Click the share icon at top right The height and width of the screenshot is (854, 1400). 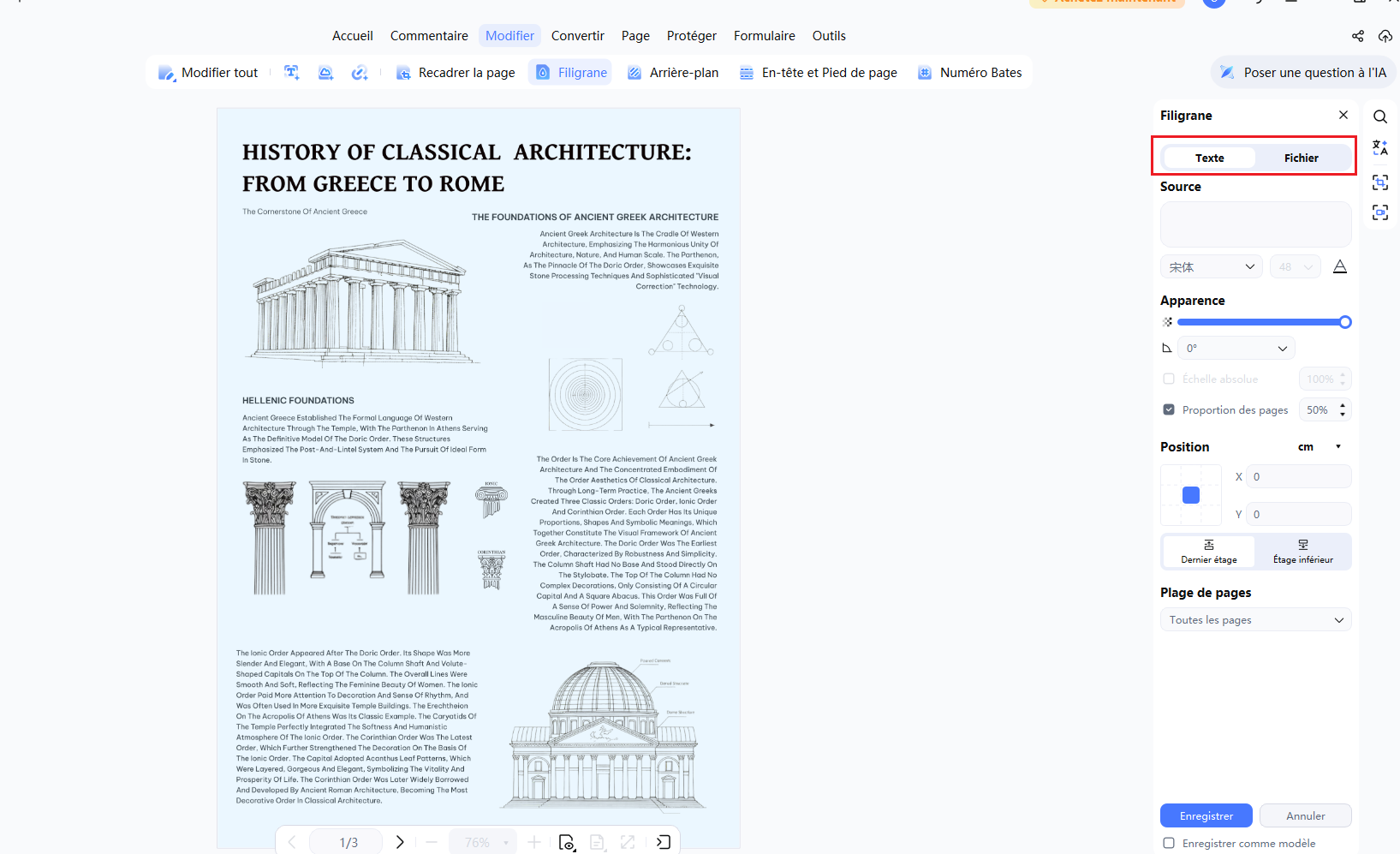tap(1358, 36)
